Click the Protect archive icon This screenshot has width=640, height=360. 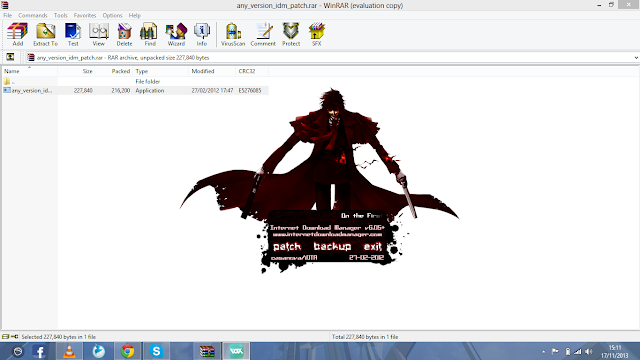coord(291,35)
